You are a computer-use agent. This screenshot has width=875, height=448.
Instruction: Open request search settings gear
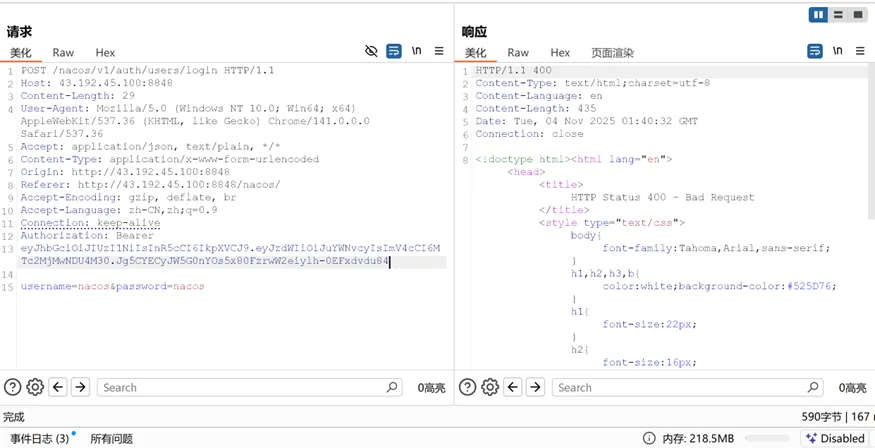35,387
